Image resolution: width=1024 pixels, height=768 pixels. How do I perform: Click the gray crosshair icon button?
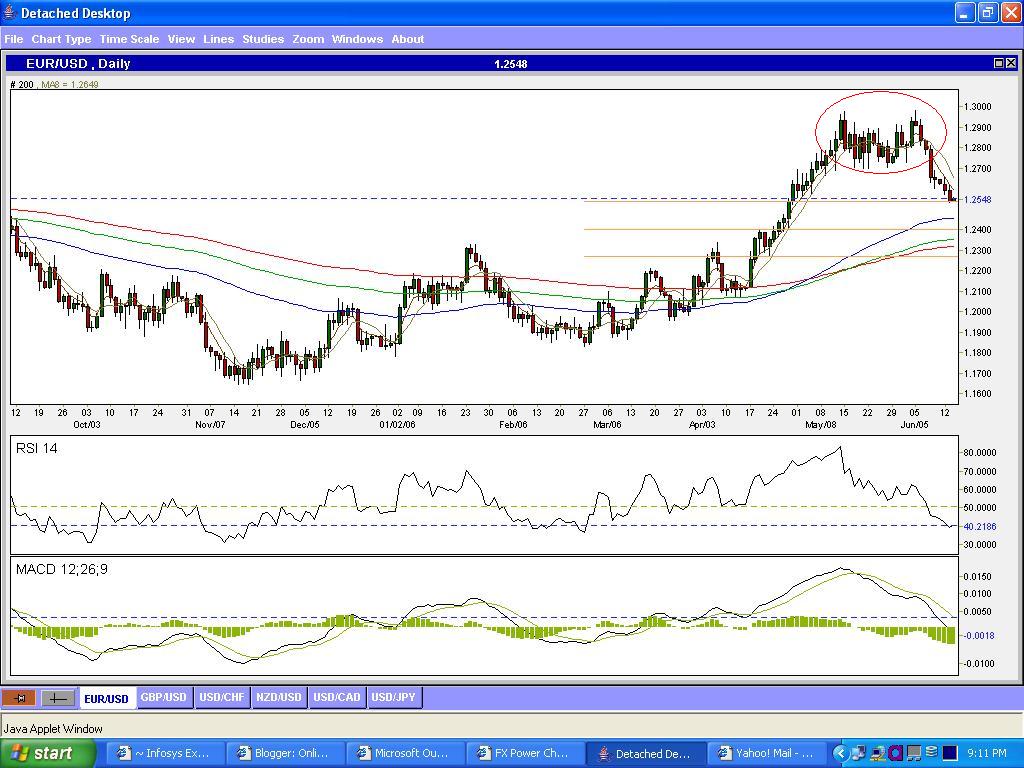(58, 698)
